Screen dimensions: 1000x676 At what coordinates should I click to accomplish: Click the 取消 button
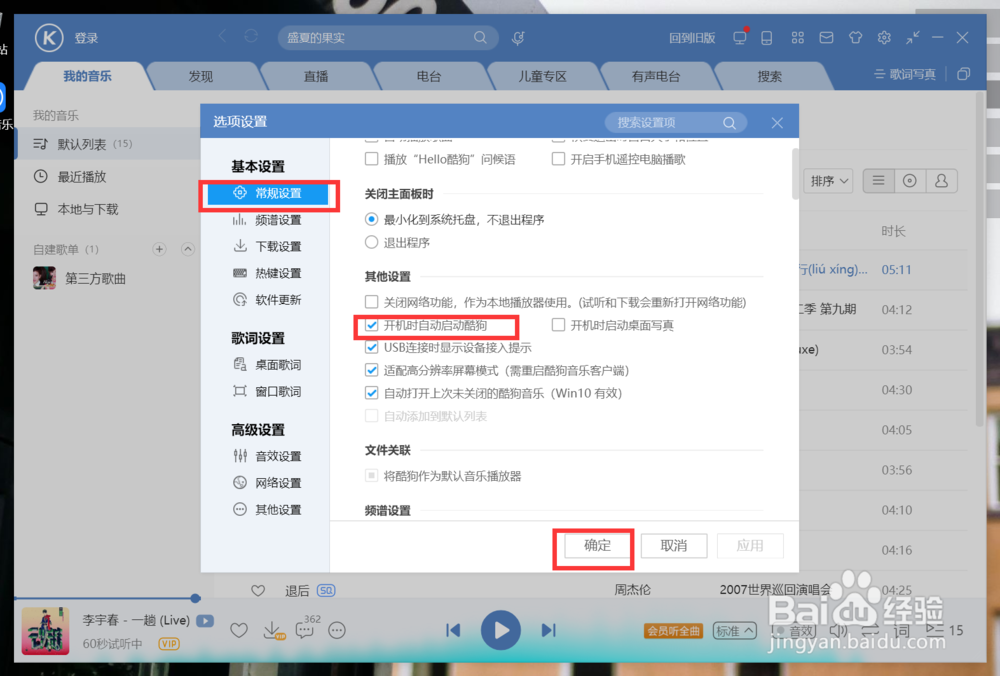click(x=673, y=545)
